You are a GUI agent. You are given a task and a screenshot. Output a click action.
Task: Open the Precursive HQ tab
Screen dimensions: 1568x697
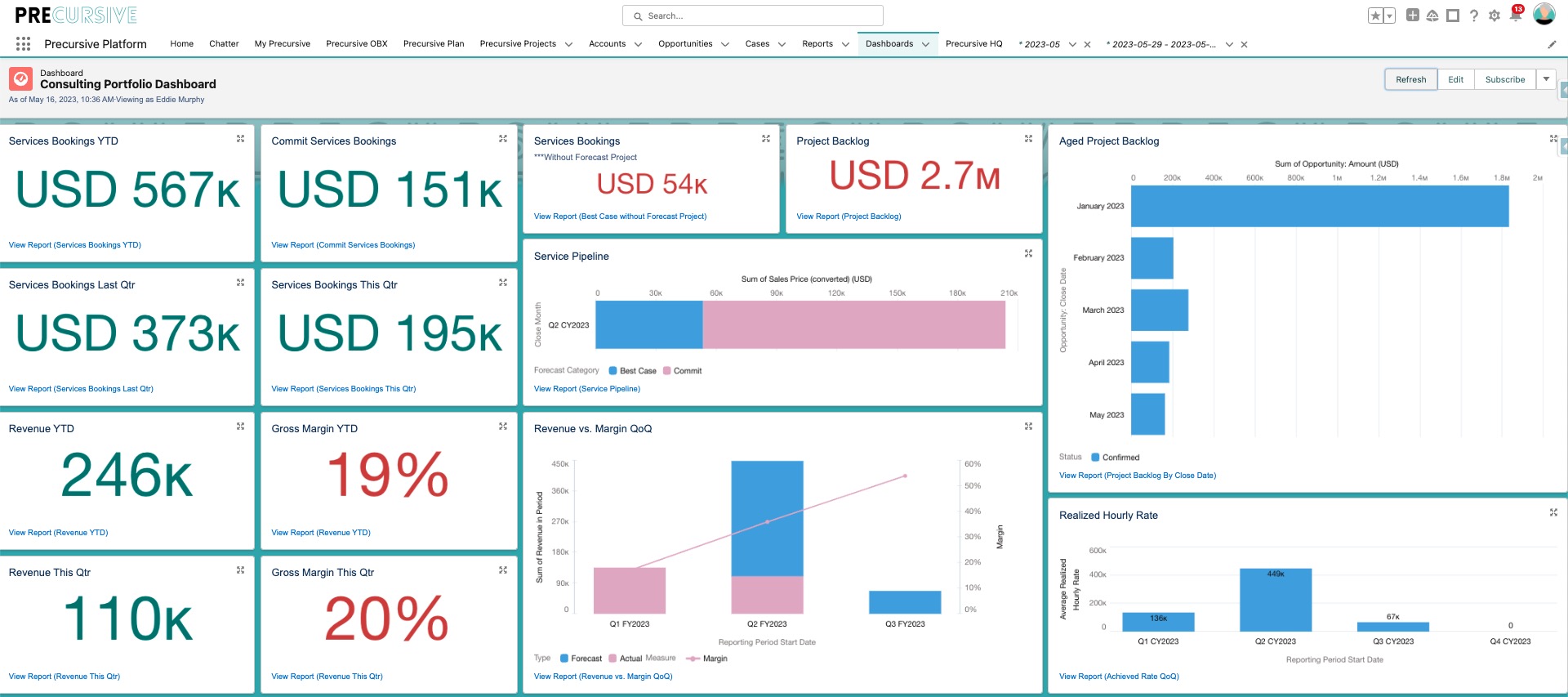(x=973, y=44)
